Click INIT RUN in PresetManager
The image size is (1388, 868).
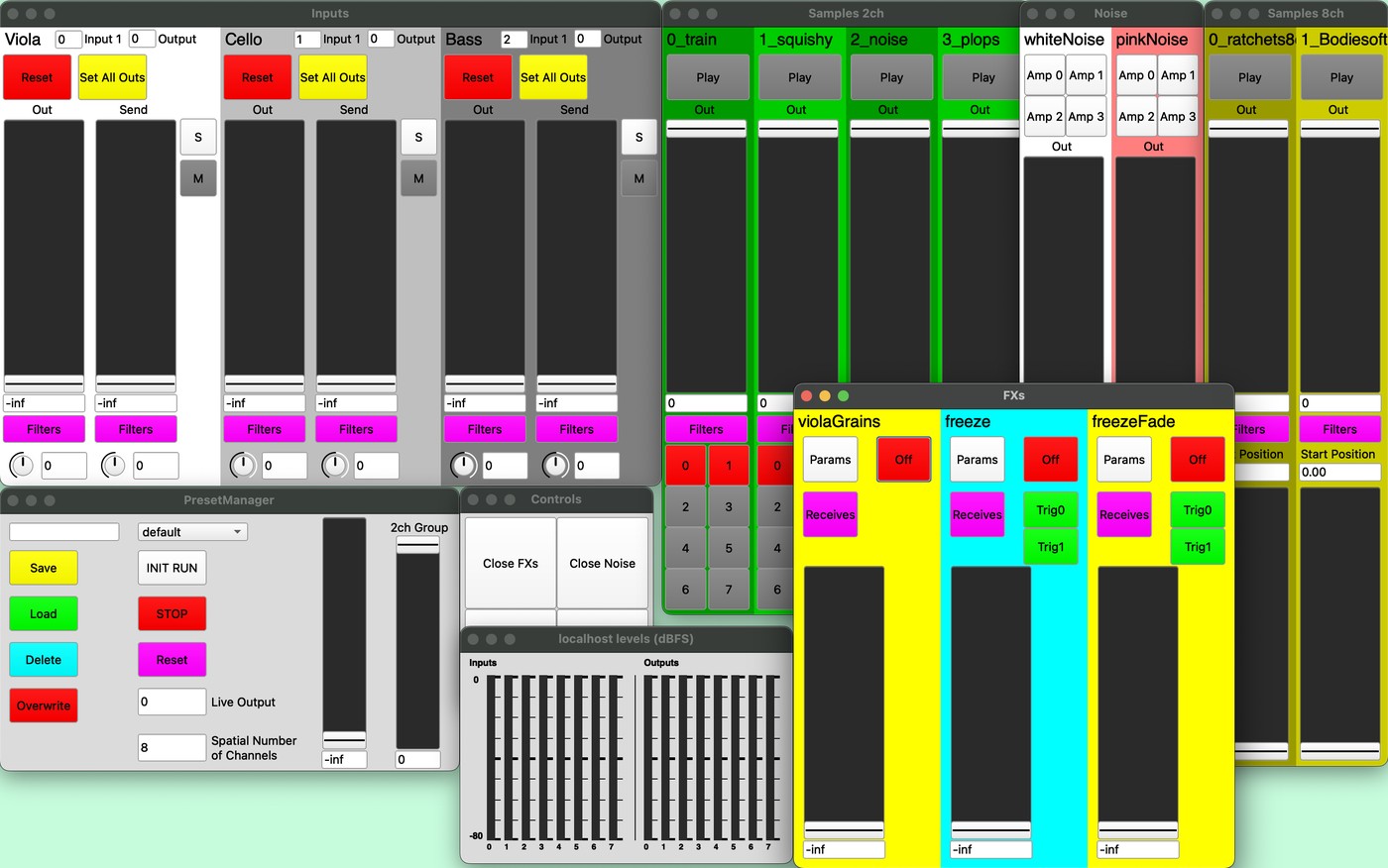pos(172,568)
